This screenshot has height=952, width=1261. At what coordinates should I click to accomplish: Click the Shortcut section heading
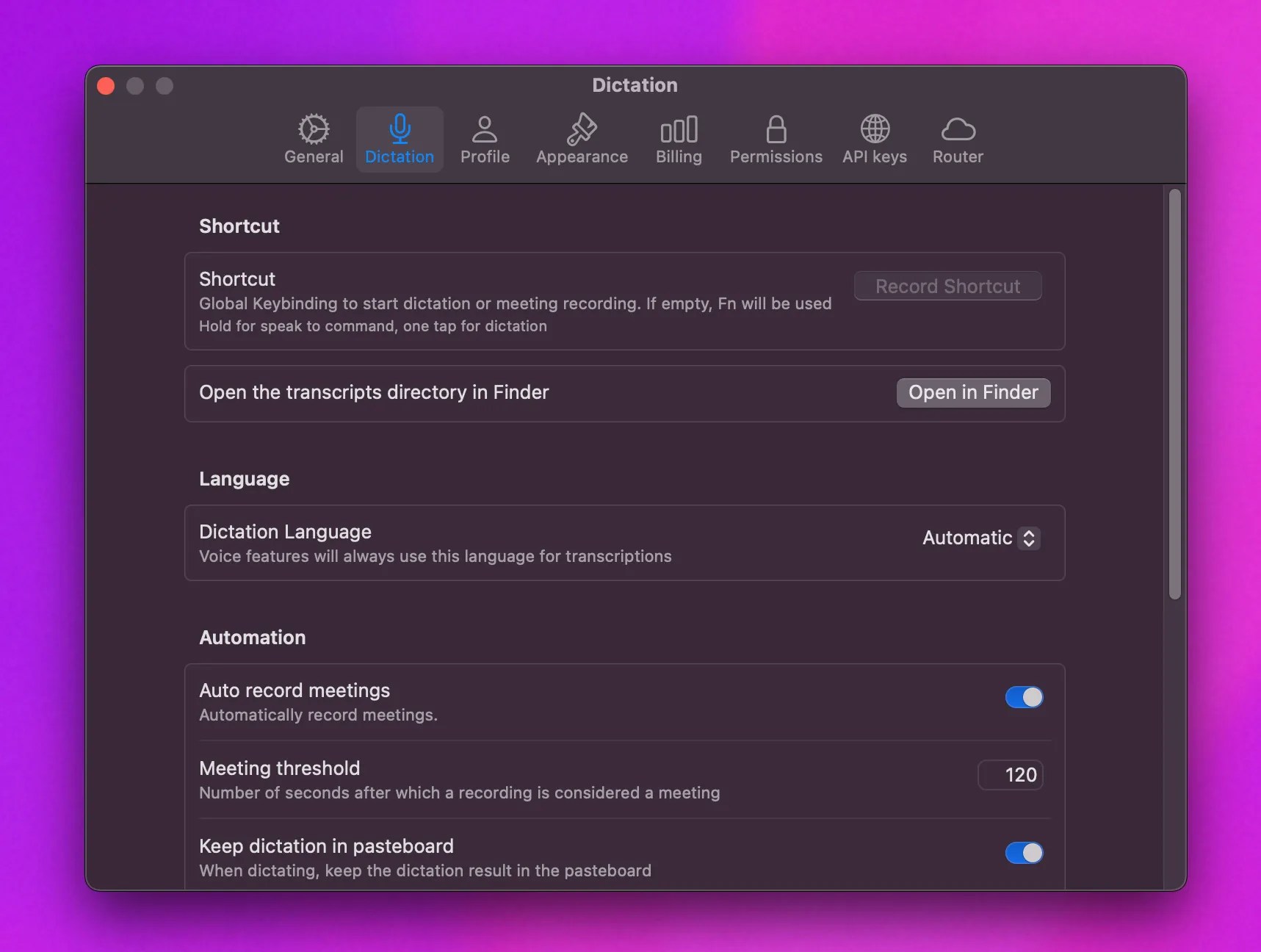coord(239,226)
